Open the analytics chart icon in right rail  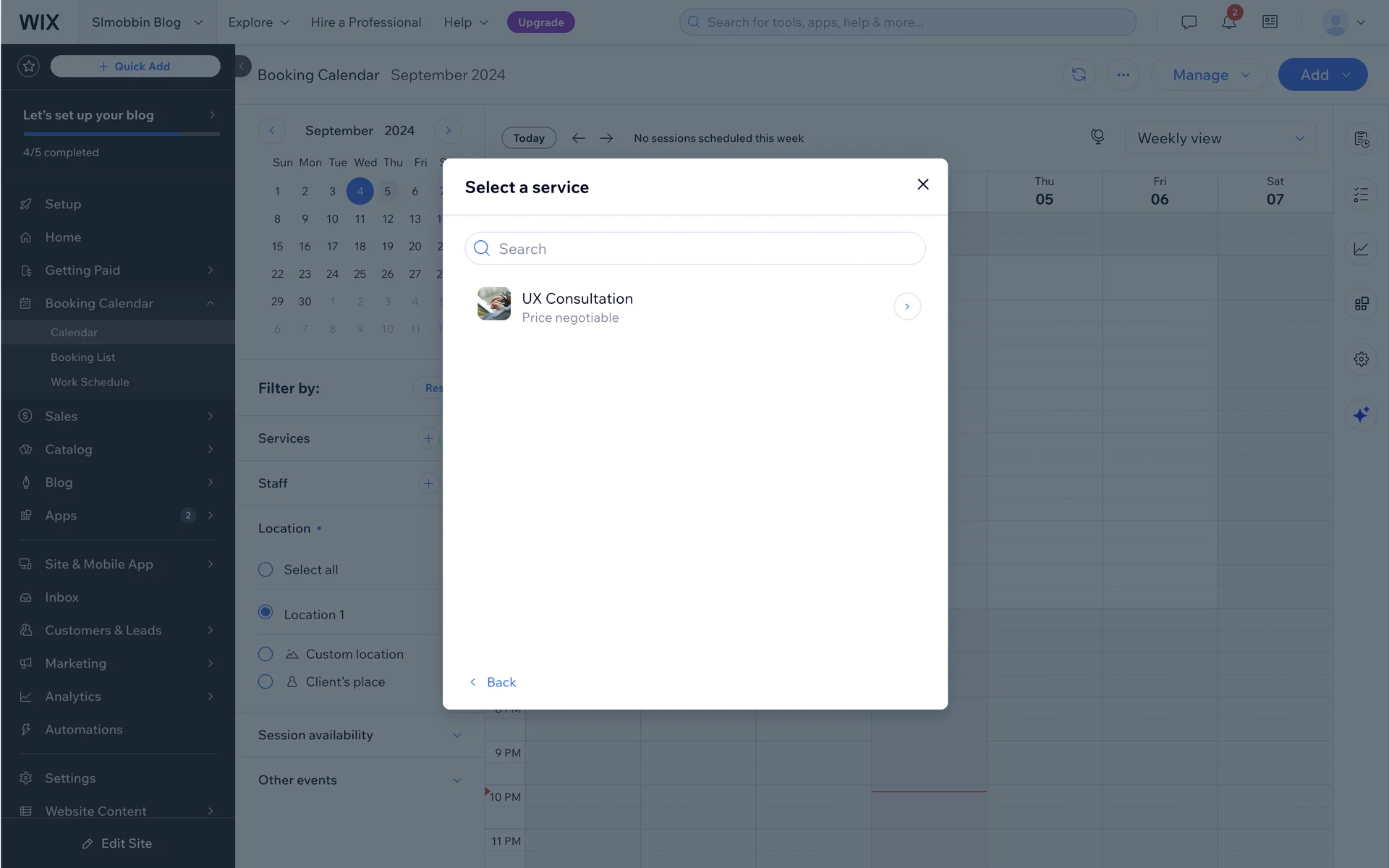pos(1361,249)
